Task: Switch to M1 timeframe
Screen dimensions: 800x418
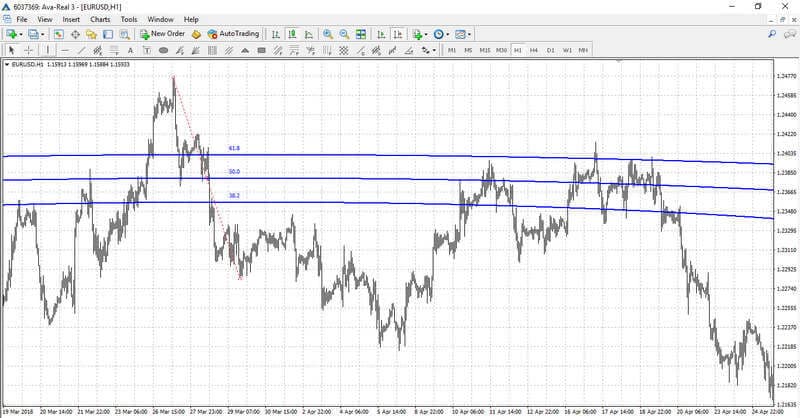Action: (x=452, y=50)
